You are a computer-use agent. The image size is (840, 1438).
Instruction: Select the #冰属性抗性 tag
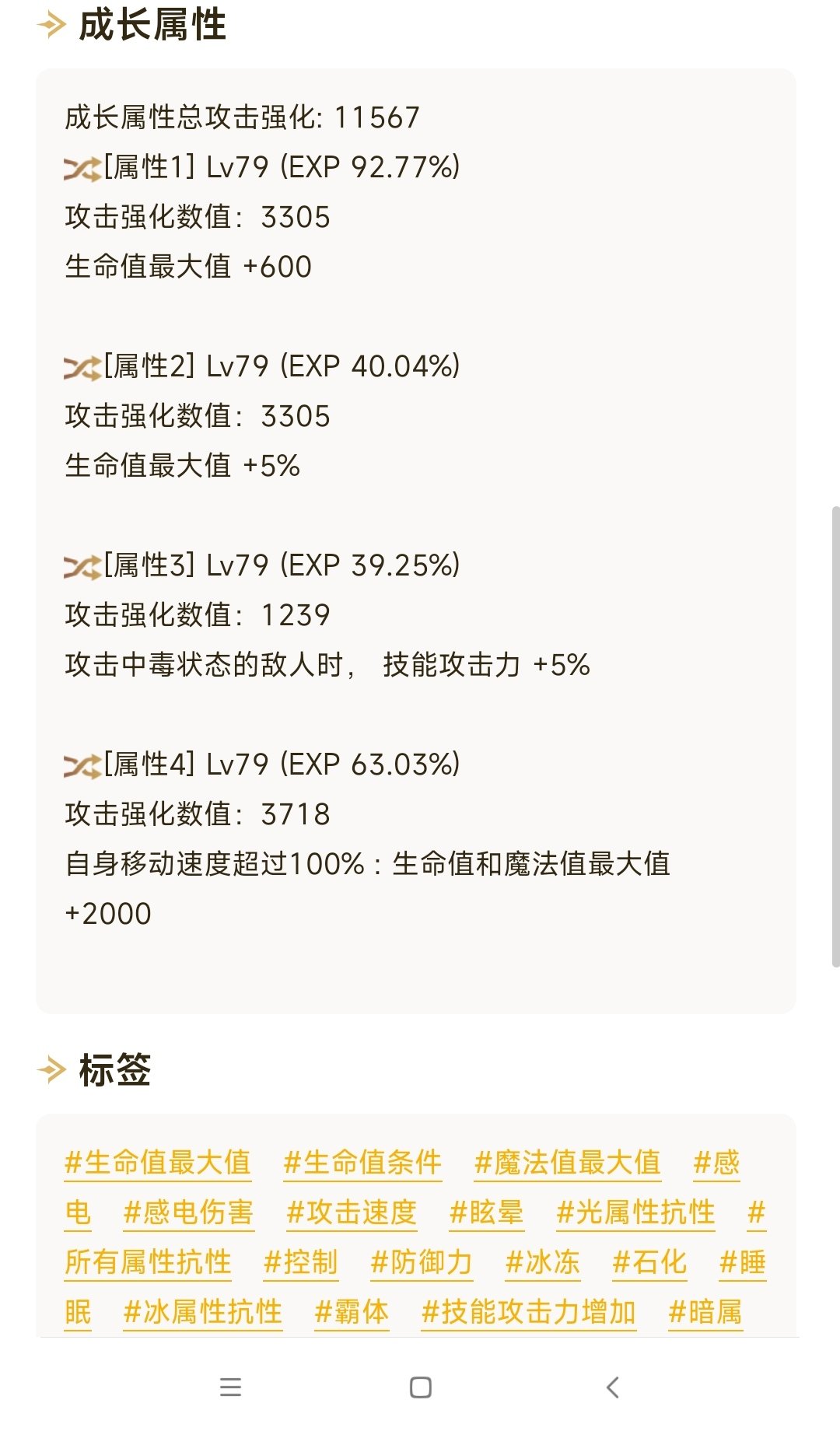[x=203, y=1312]
